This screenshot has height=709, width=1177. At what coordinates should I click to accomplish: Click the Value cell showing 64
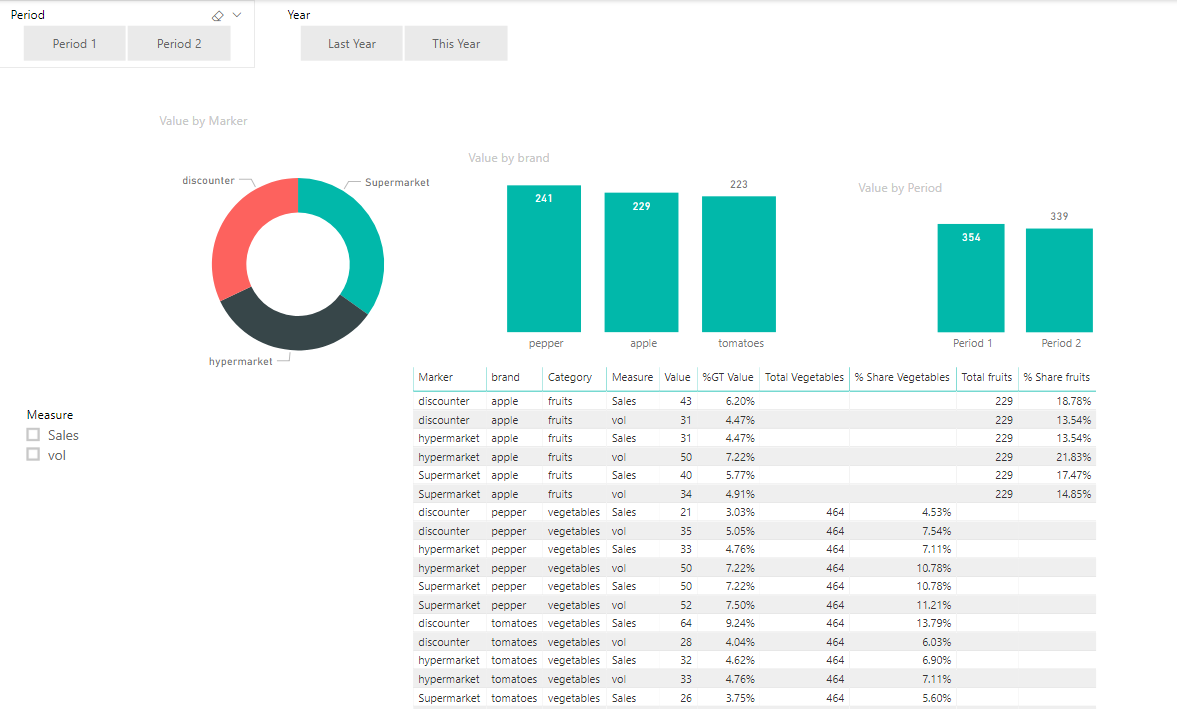coord(686,623)
